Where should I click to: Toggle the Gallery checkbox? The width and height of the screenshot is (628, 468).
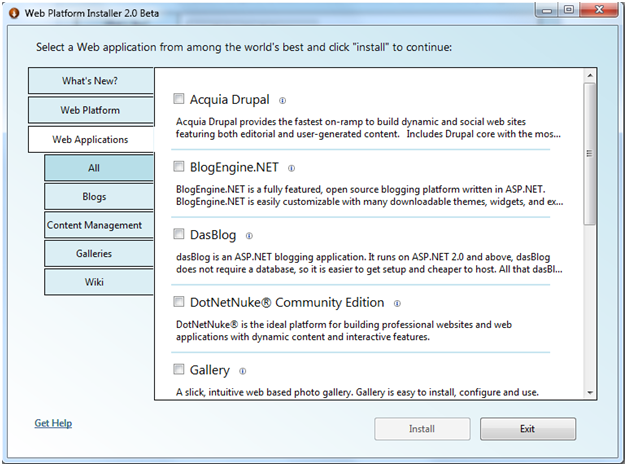tap(179, 369)
